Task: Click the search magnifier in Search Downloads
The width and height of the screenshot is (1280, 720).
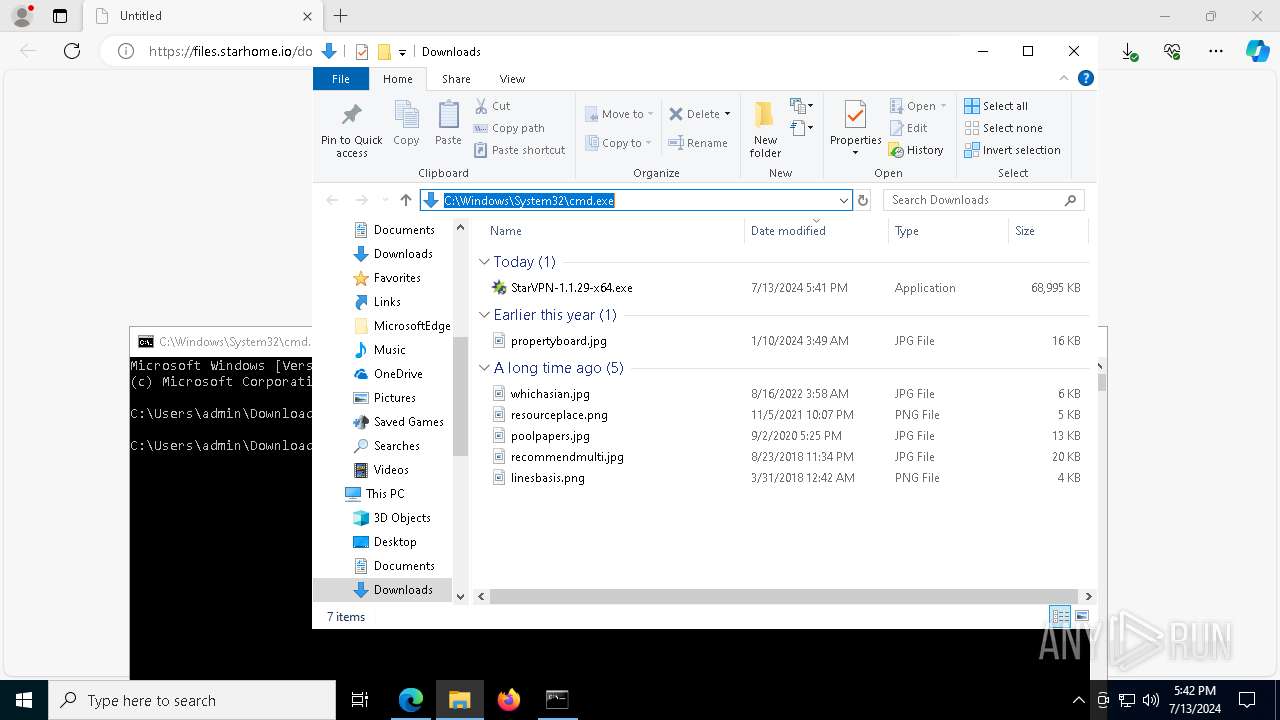Action: (1070, 200)
